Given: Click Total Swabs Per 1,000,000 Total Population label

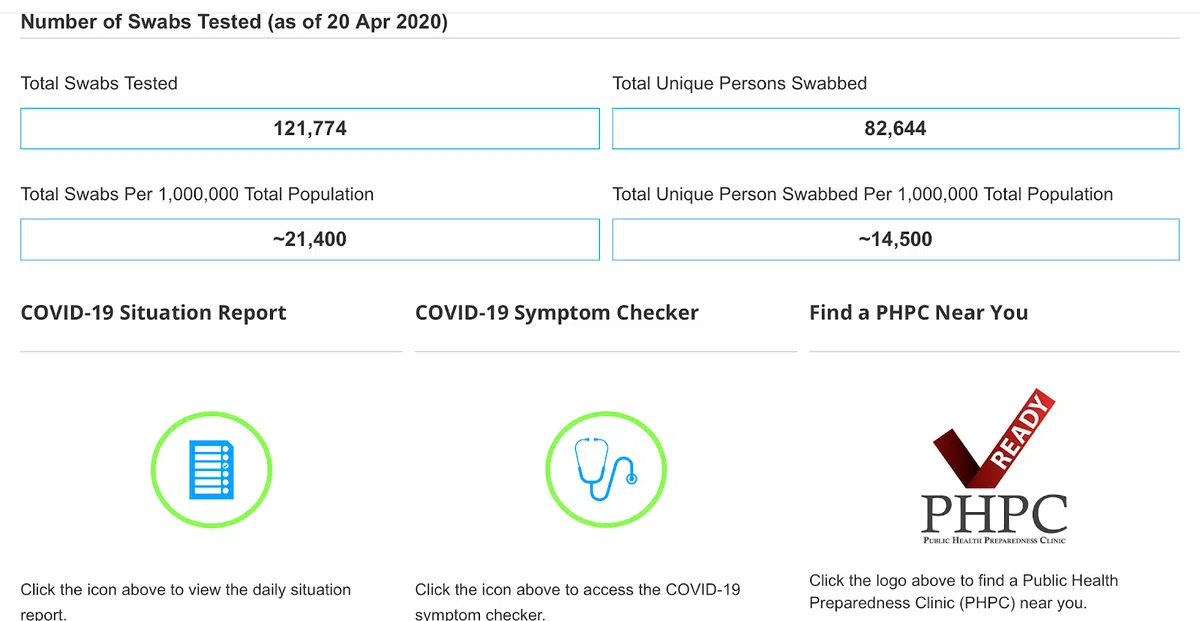Looking at the screenshot, I should click(x=197, y=194).
